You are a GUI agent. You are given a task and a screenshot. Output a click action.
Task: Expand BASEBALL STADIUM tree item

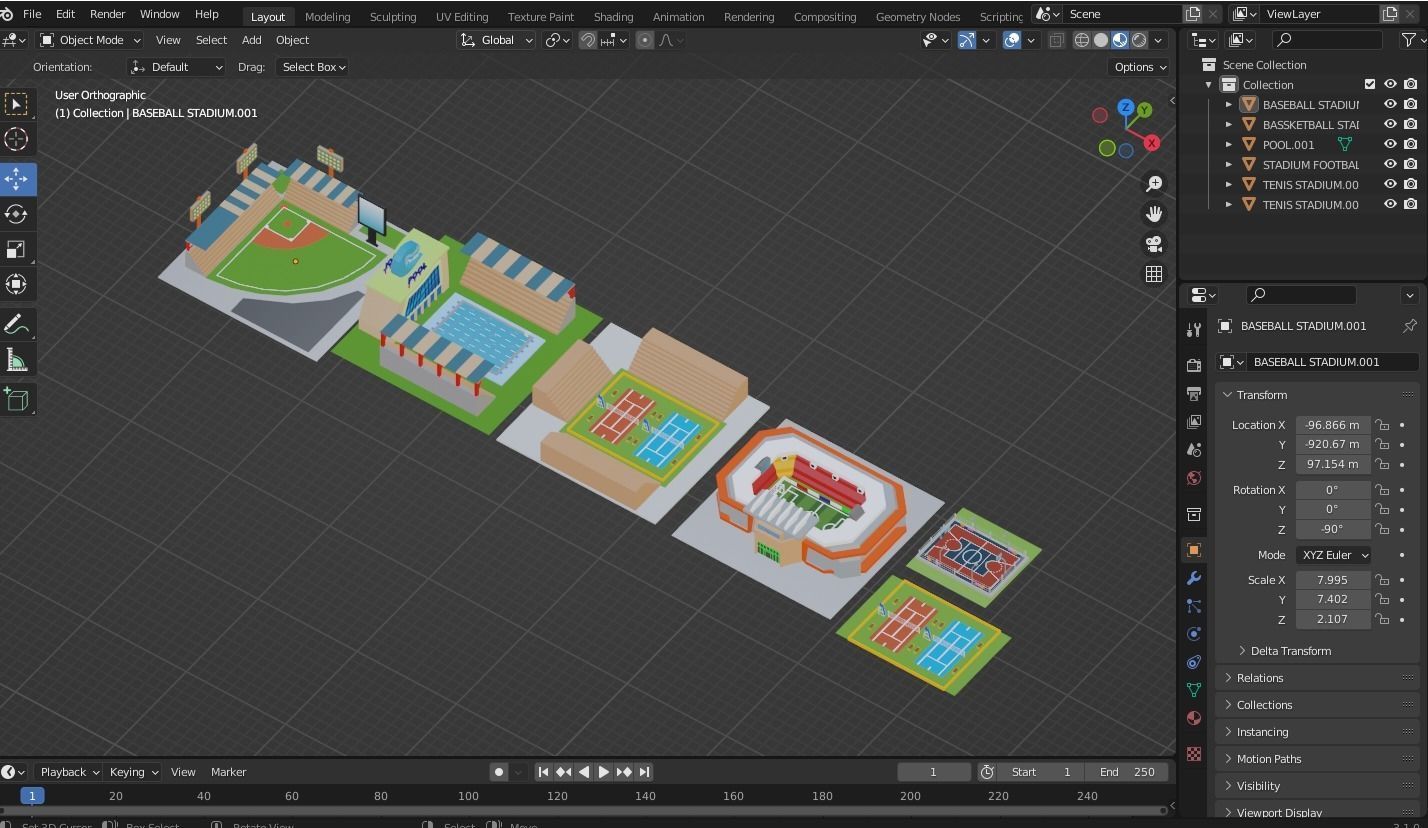coord(1229,104)
